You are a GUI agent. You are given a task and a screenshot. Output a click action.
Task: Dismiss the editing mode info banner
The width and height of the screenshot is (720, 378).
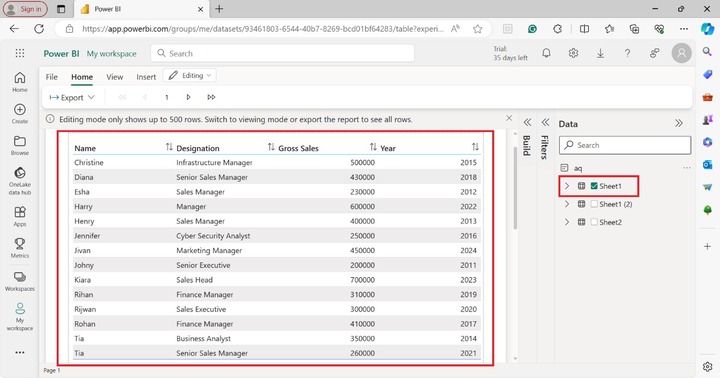[509, 118]
